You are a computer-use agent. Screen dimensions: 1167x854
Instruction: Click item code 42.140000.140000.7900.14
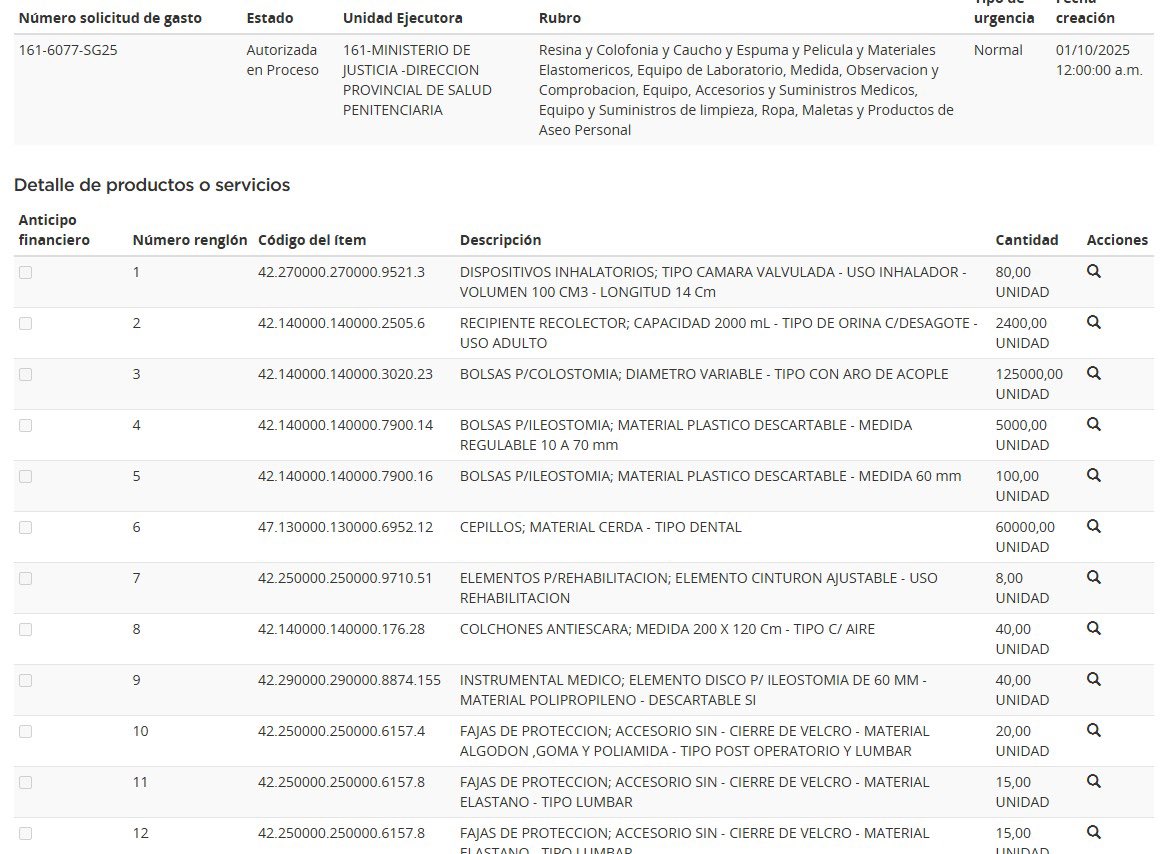[345, 425]
